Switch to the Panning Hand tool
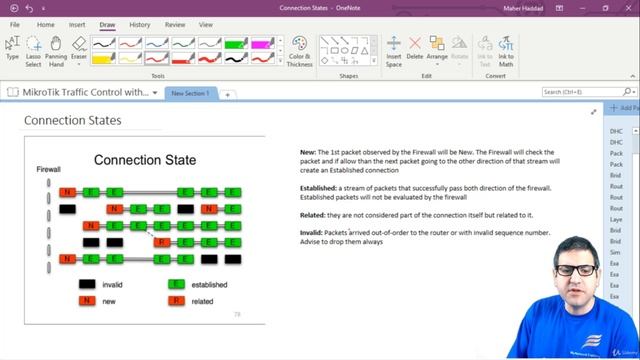Screen dimensions: 640x360 coord(56,51)
